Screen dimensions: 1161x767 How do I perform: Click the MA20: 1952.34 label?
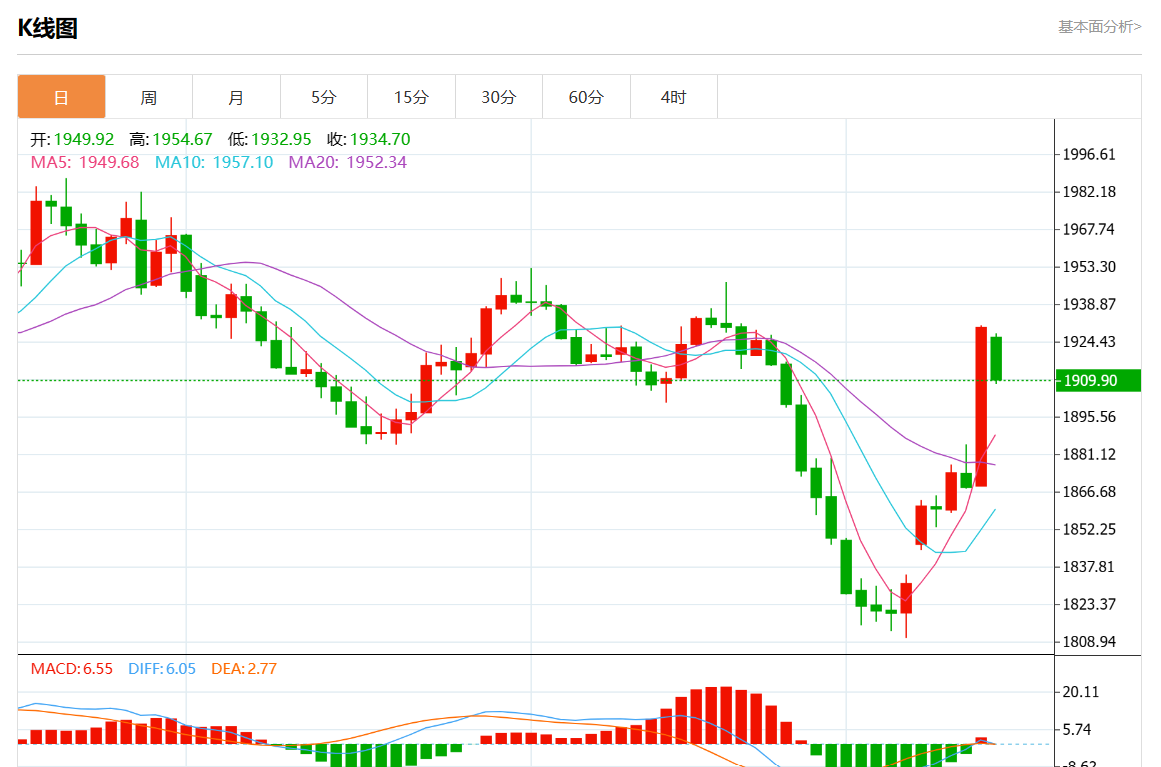point(347,162)
